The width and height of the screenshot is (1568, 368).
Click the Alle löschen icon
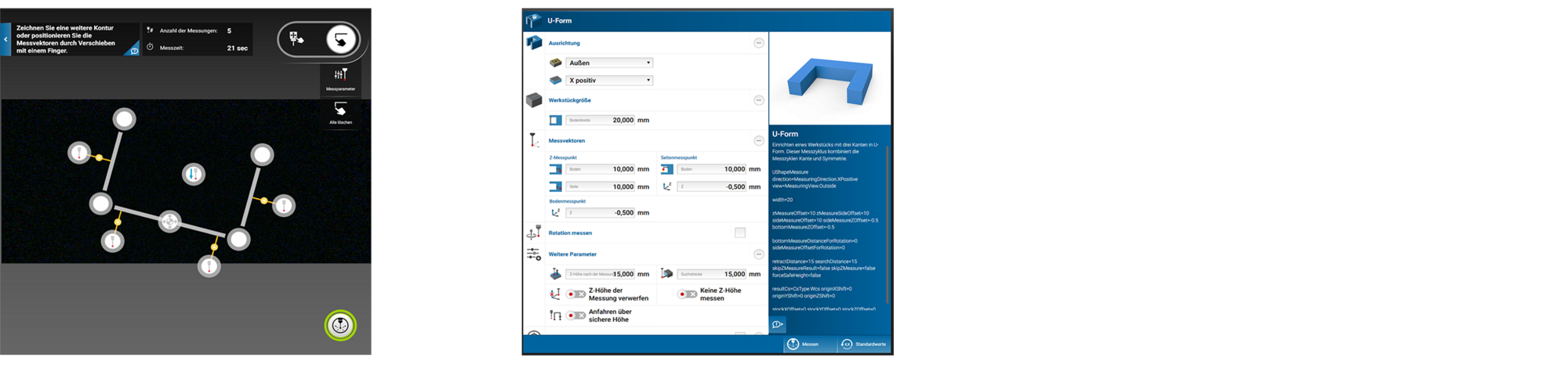340,112
